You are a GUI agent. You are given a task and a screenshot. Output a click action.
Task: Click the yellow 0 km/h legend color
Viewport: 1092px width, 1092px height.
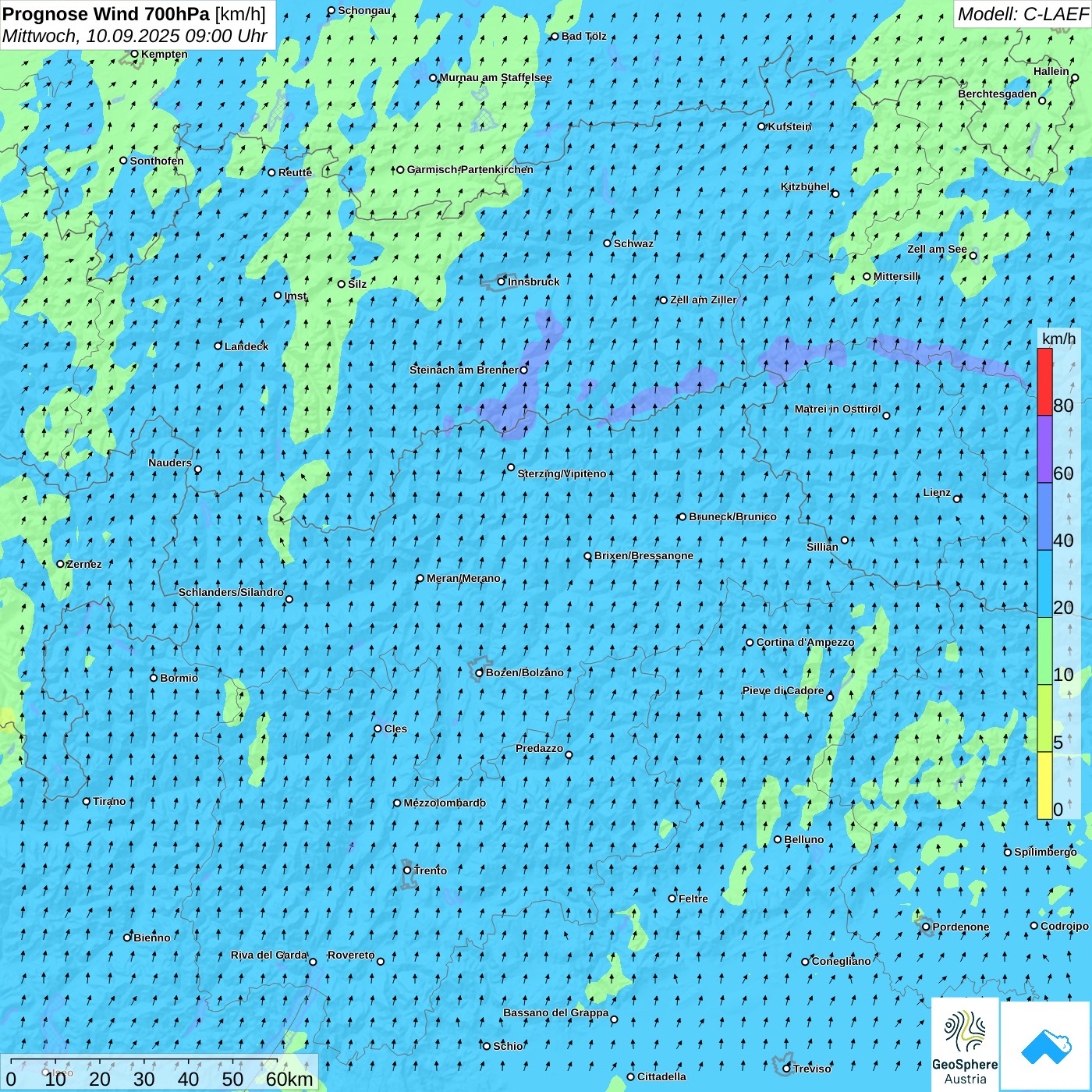tap(1044, 785)
